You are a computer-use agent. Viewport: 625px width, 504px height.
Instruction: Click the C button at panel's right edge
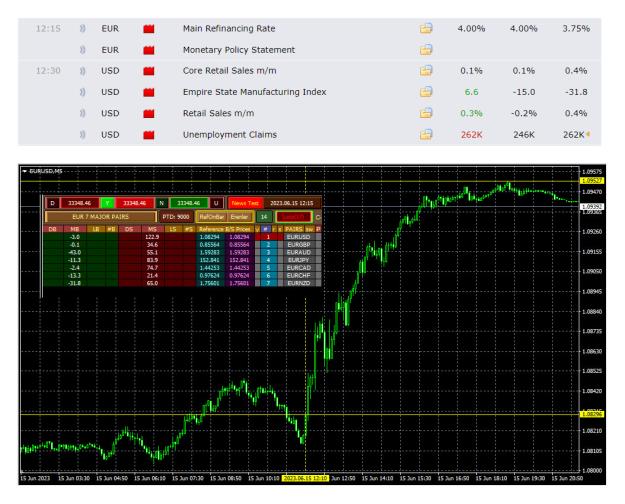pyautogui.click(x=318, y=217)
